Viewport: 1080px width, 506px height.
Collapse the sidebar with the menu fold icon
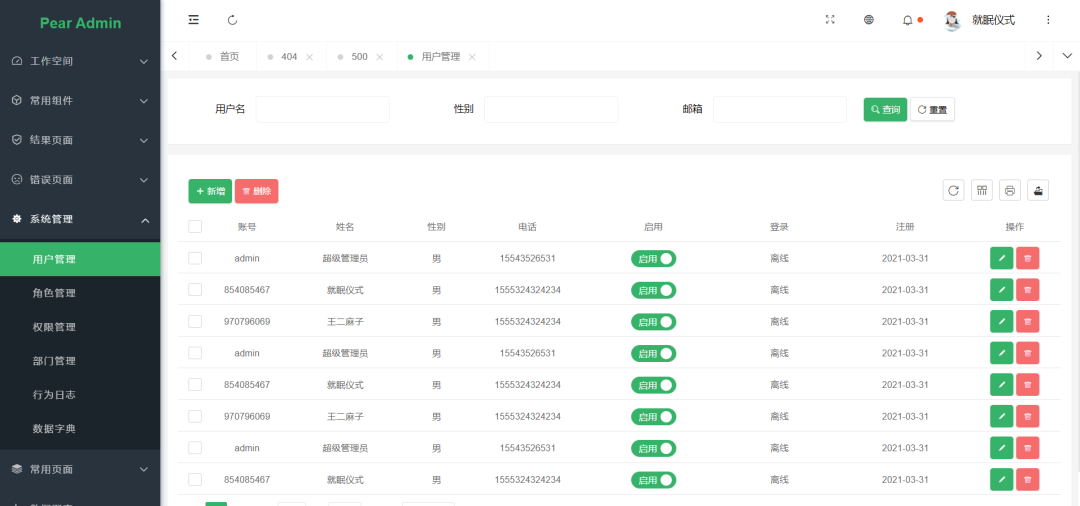pos(194,20)
